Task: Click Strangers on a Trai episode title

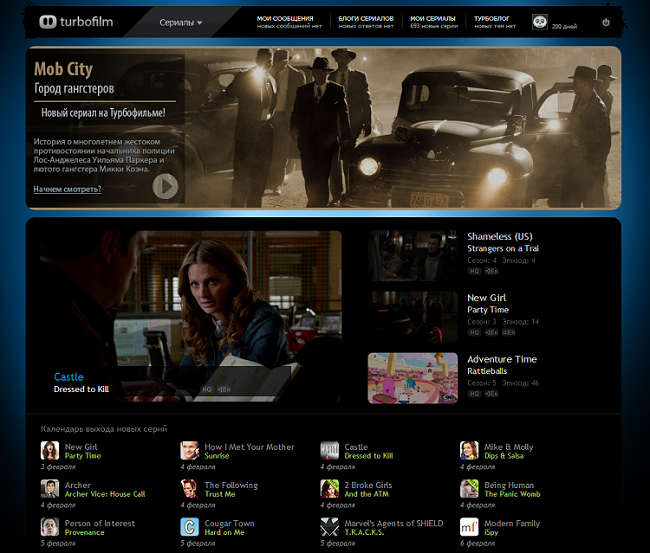Action: [503, 248]
